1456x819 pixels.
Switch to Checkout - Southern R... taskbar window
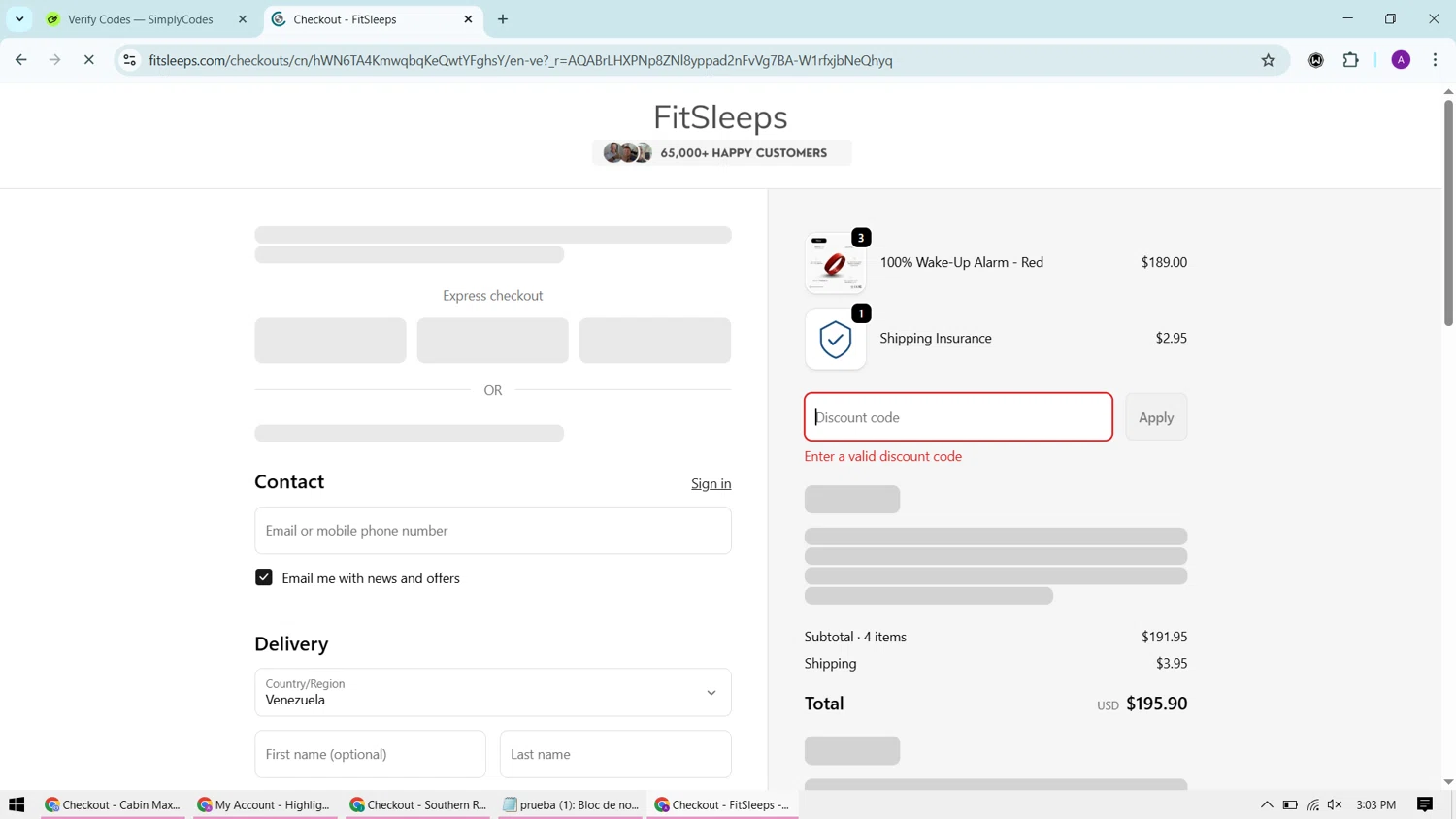coord(417,804)
